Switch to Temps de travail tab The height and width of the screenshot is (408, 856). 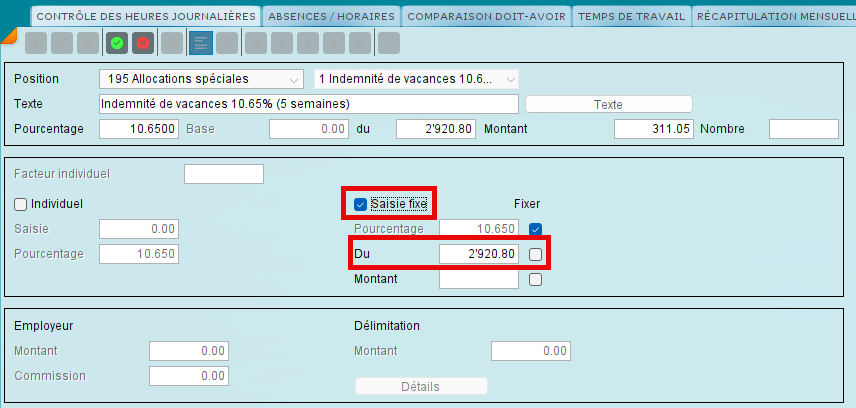(631, 16)
